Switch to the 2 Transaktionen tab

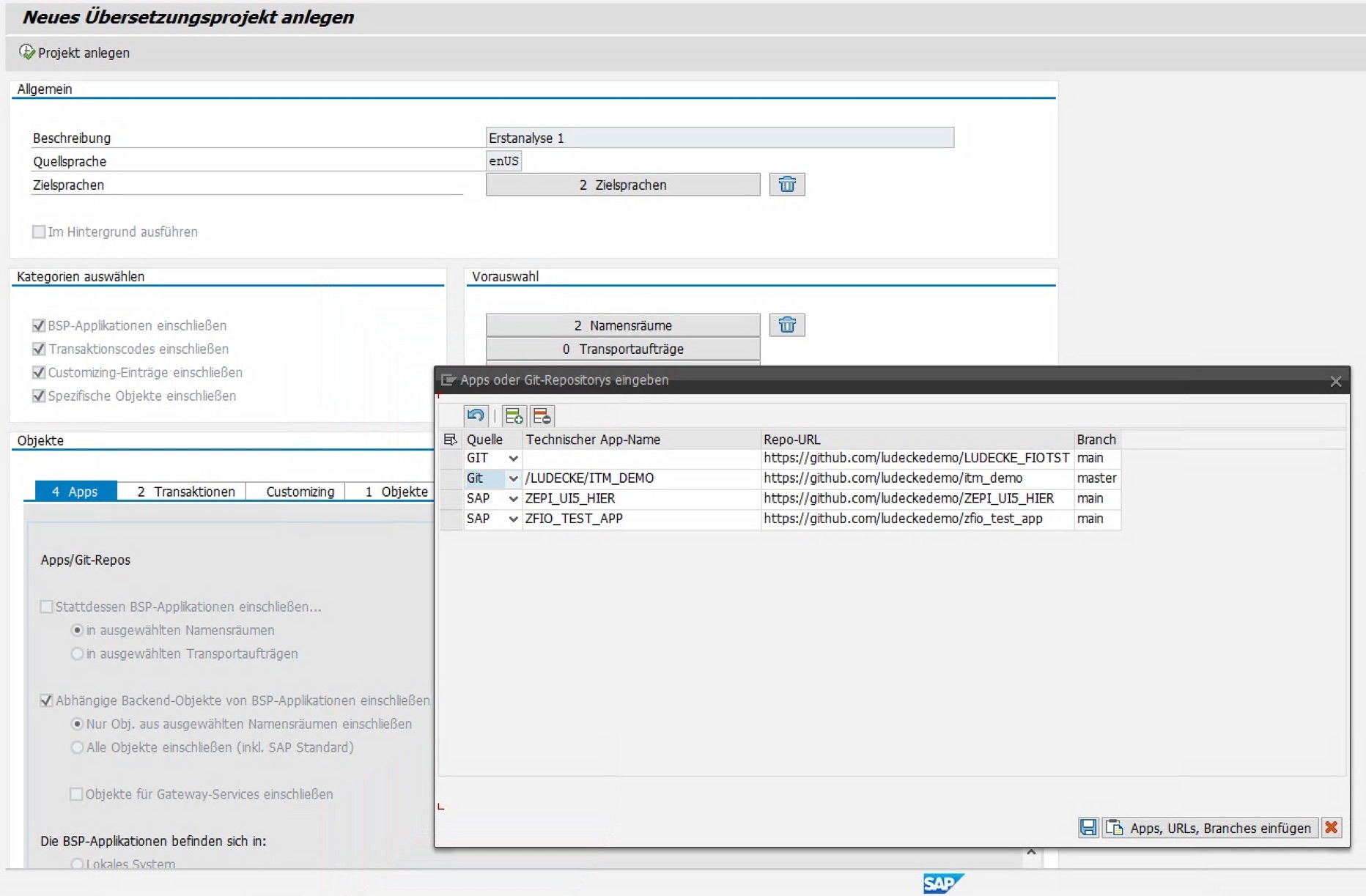point(186,492)
